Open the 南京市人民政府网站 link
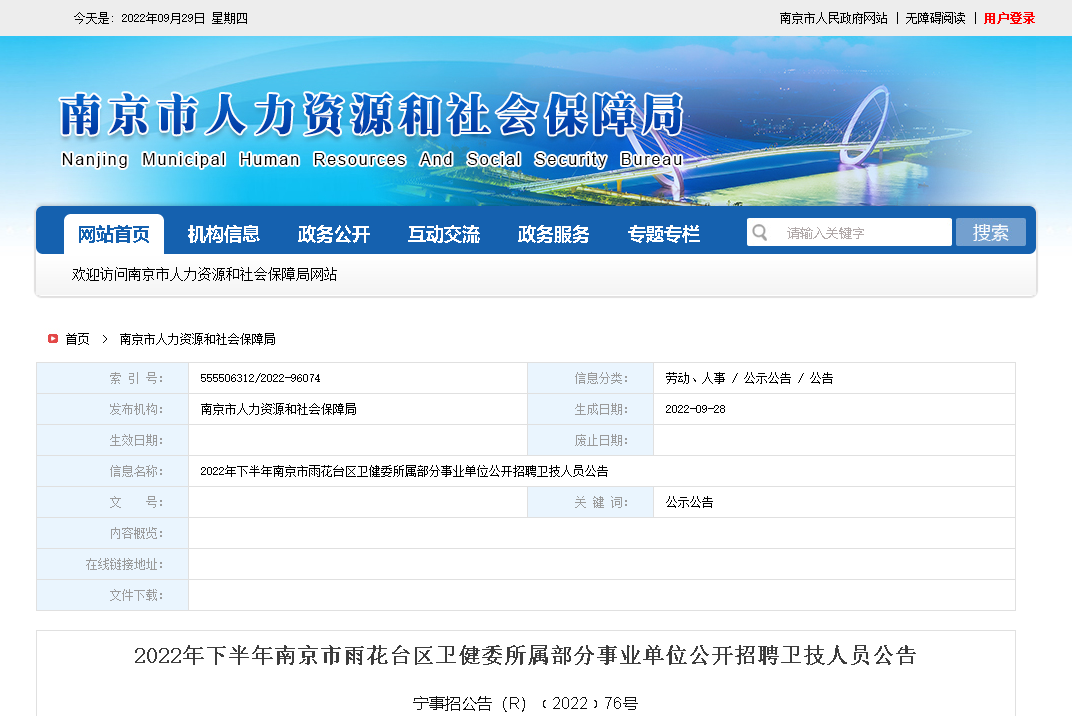The height and width of the screenshot is (716, 1072). click(x=833, y=18)
